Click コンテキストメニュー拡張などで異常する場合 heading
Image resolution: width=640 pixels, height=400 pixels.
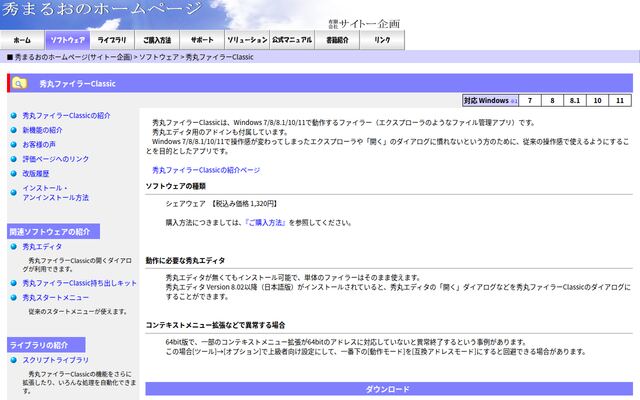[216, 325]
